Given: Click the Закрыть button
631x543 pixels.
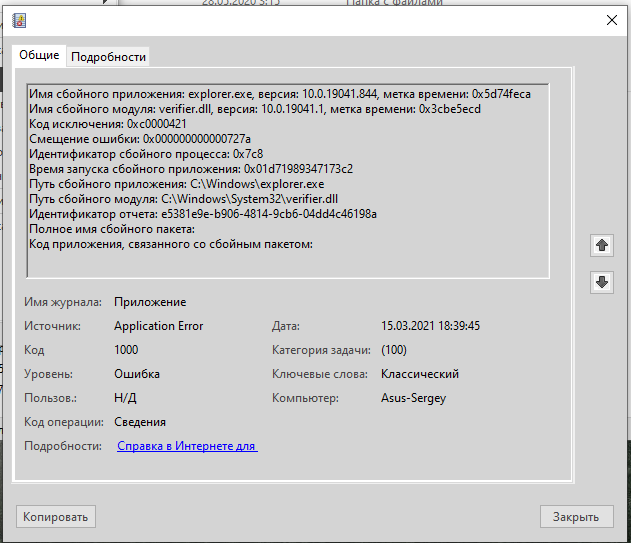Looking at the screenshot, I should (576, 517).
